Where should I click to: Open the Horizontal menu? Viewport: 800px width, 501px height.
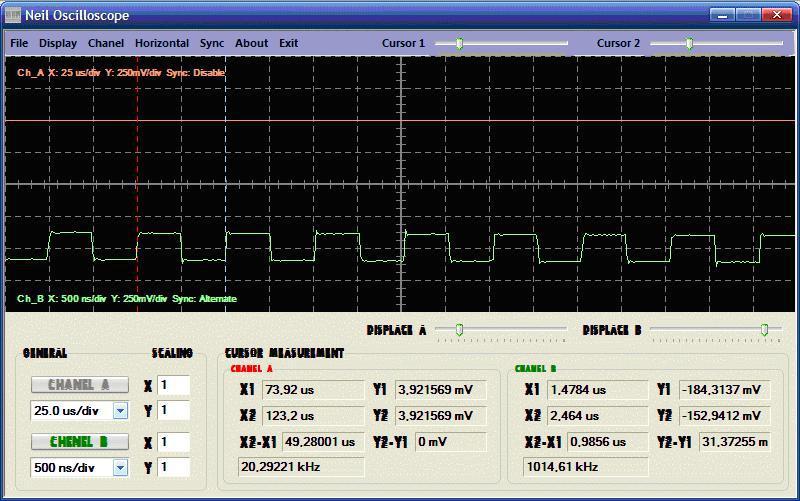coord(162,43)
